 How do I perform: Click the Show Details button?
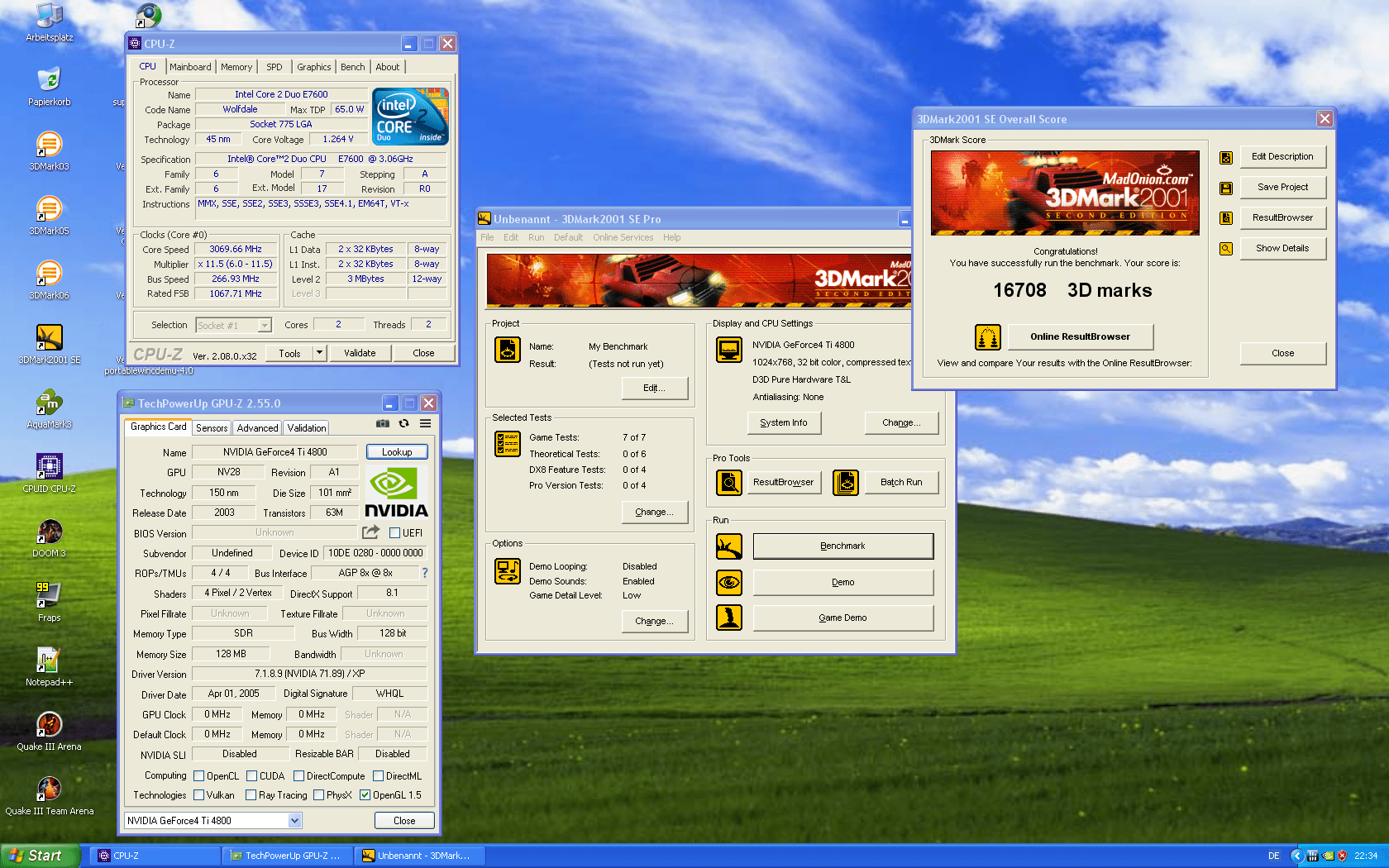coord(1283,249)
